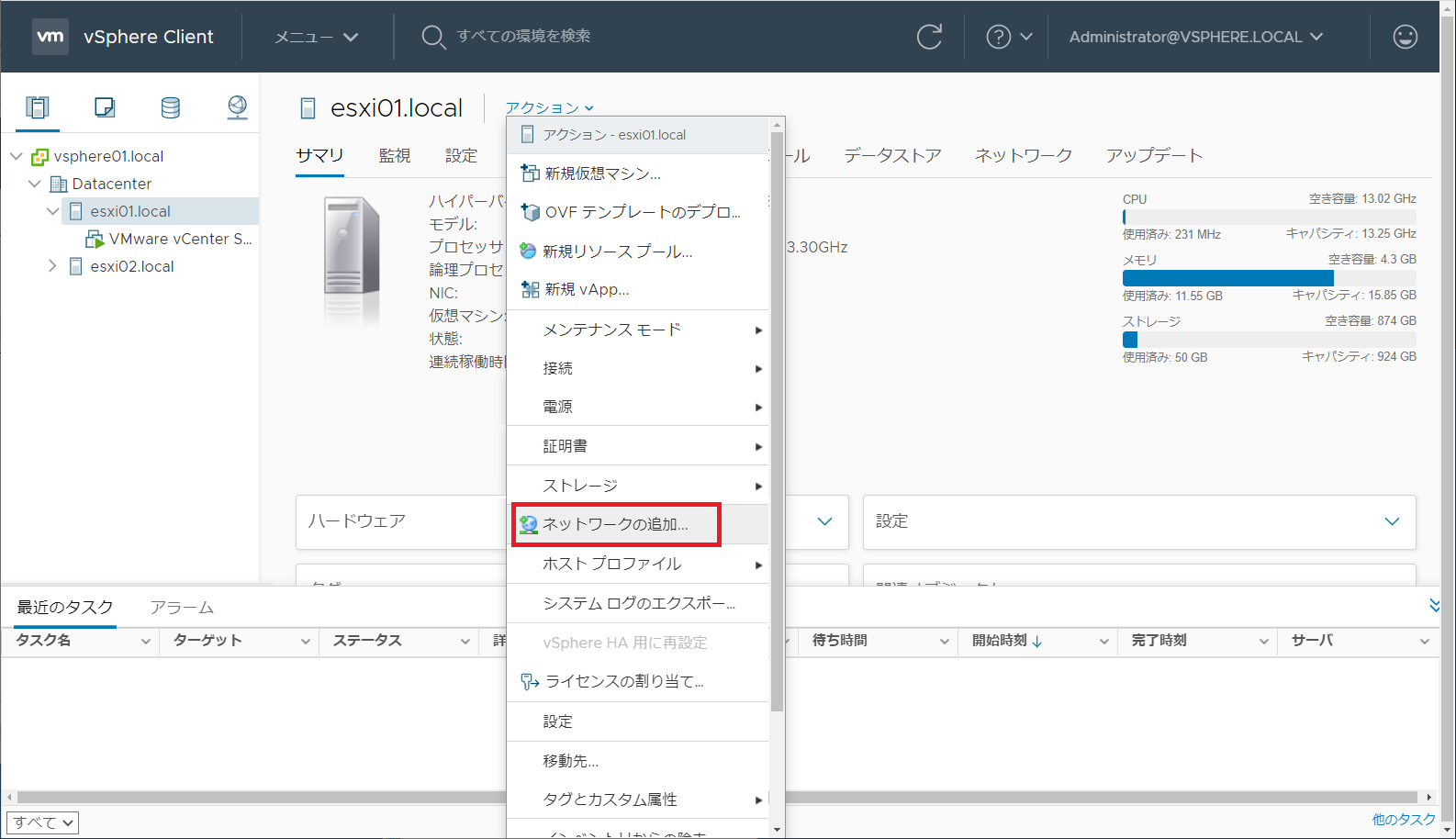
Task: Open サーバ column dropdown
Action: tap(1424, 641)
